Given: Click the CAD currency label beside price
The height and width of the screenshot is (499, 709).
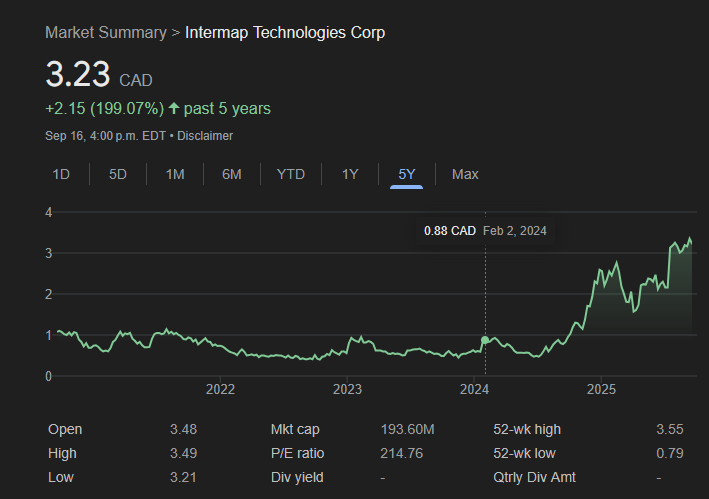Looking at the screenshot, I should [x=136, y=80].
